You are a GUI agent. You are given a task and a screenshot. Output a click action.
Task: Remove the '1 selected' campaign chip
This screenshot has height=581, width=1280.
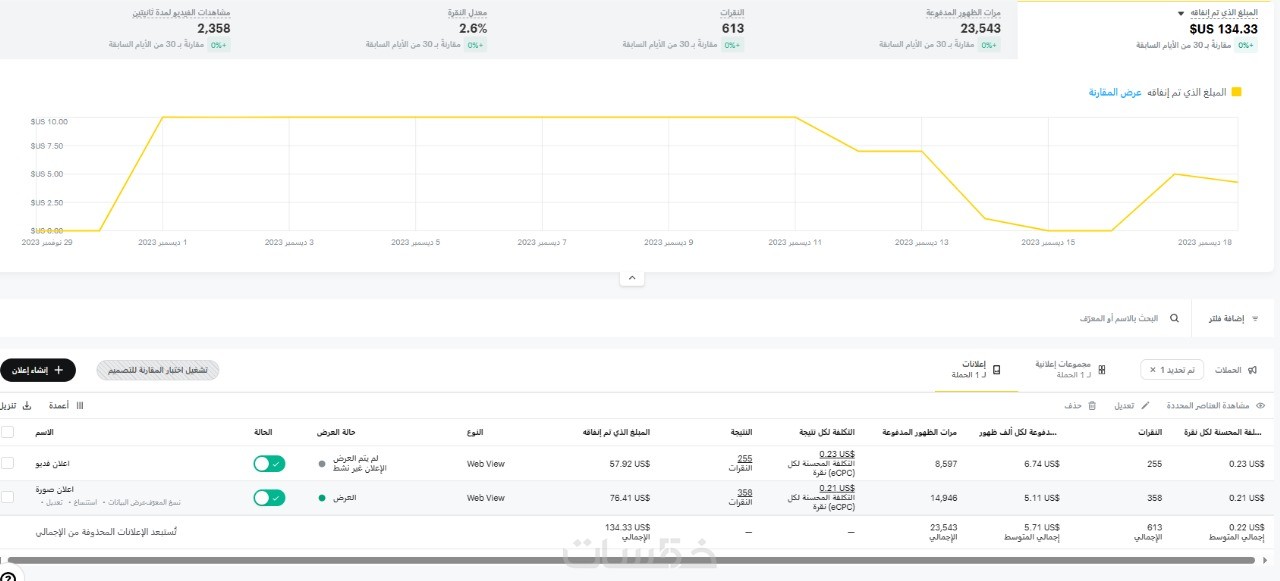[x=1152, y=370]
